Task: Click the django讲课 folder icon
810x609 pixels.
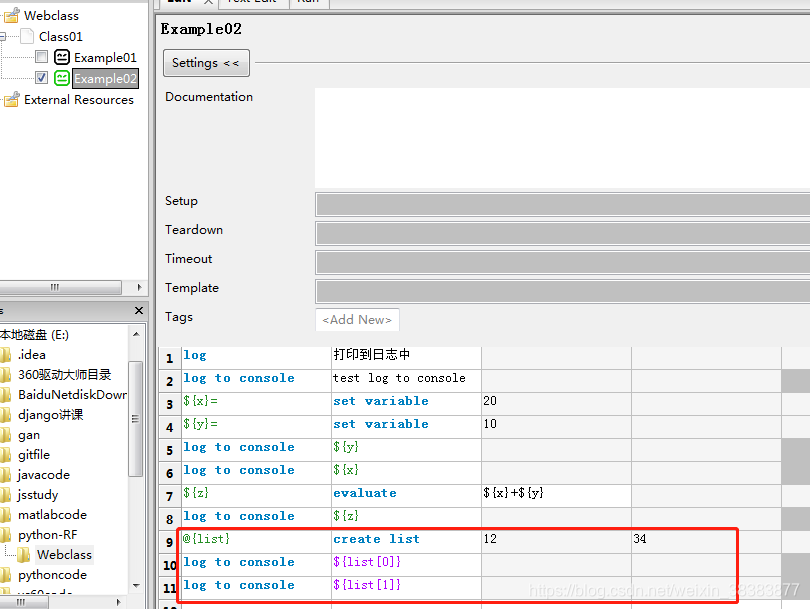Action: point(6,415)
